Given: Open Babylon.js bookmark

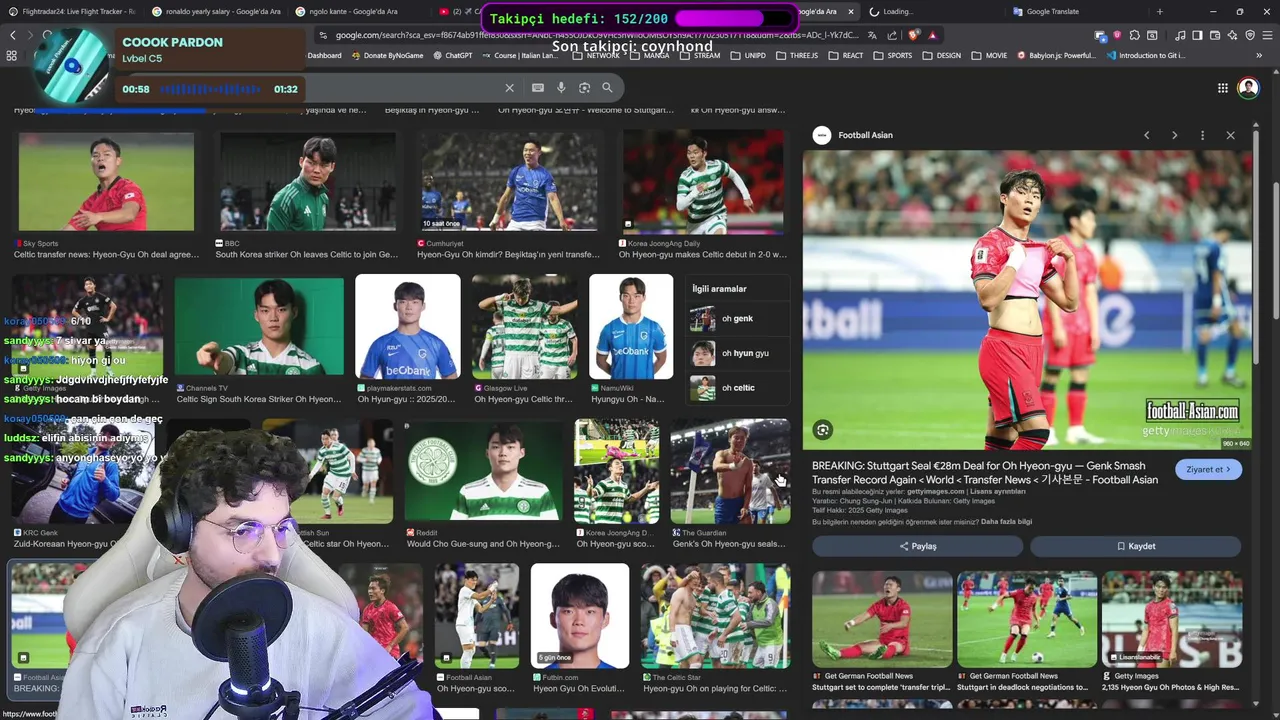Looking at the screenshot, I should pyautogui.click(x=1057, y=56).
